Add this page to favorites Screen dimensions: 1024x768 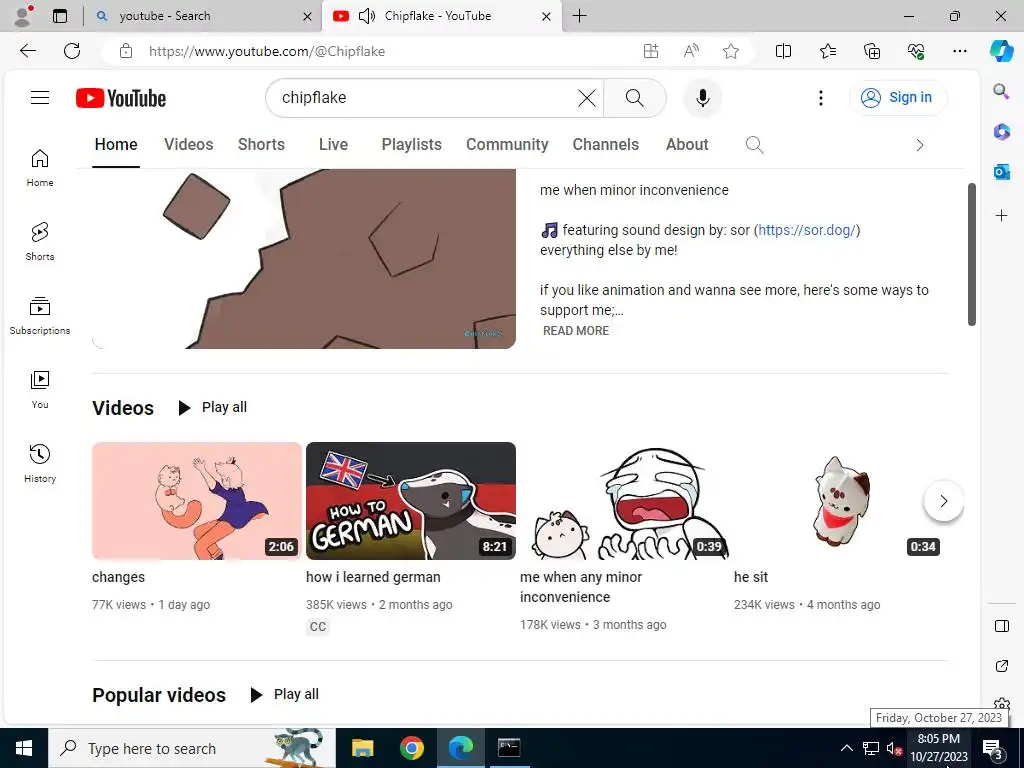pos(731,51)
